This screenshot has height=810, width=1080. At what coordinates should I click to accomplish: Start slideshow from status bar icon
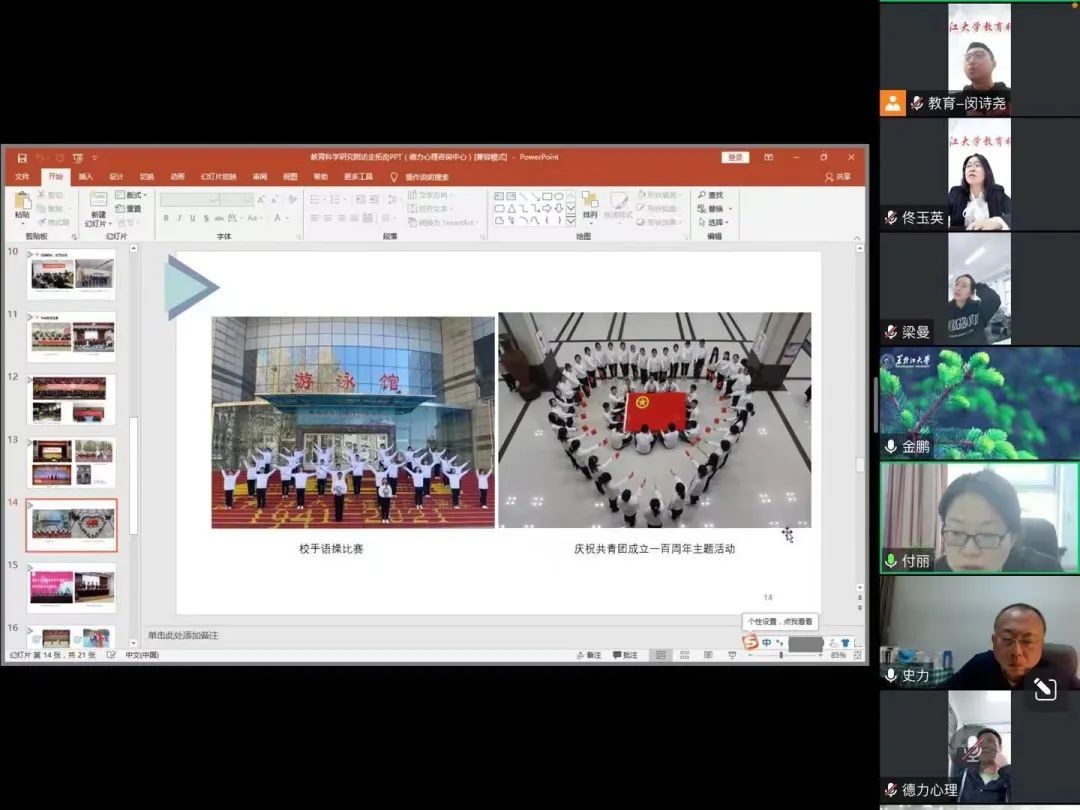point(732,655)
